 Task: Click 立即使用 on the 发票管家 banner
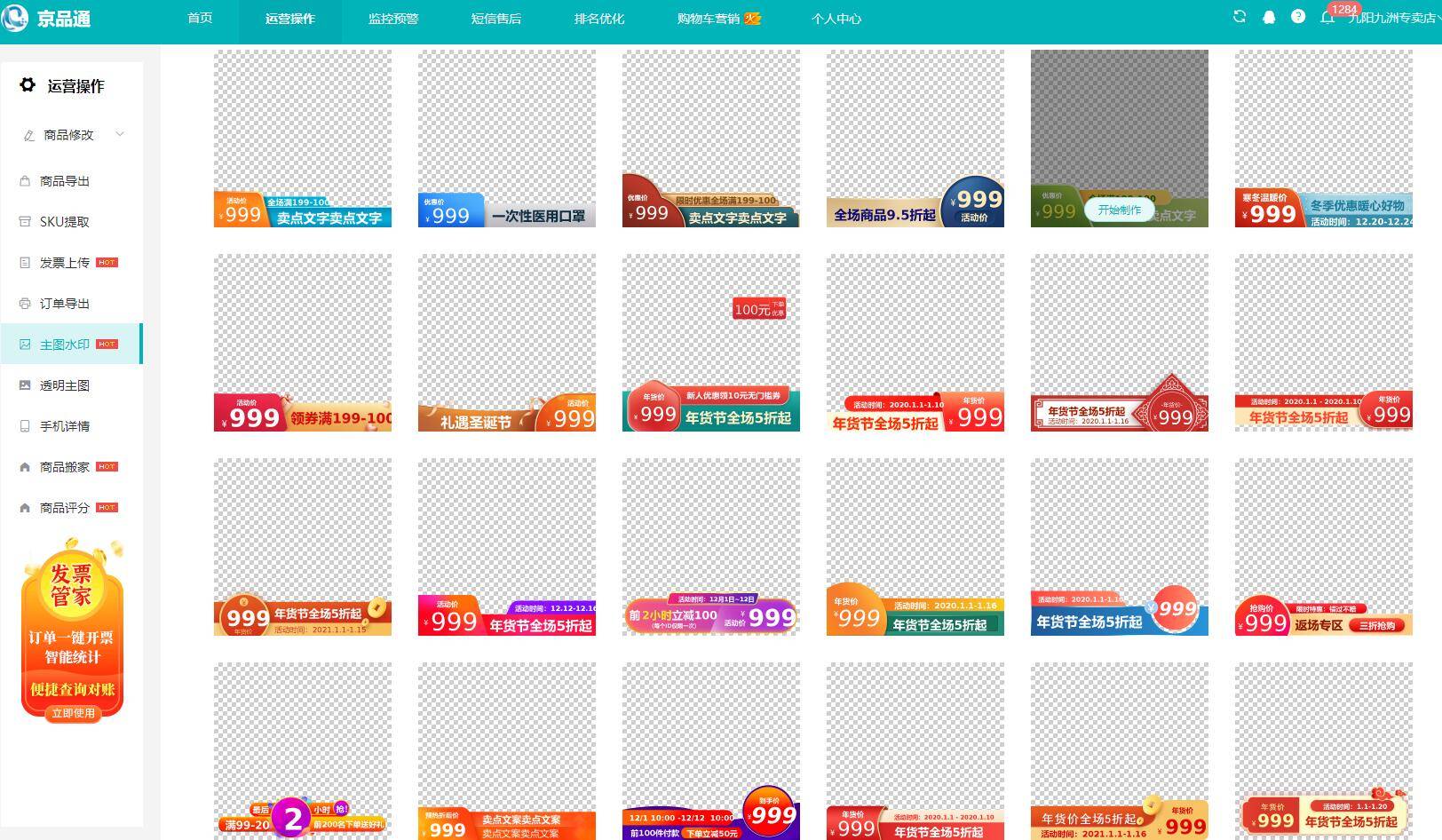pos(73,713)
